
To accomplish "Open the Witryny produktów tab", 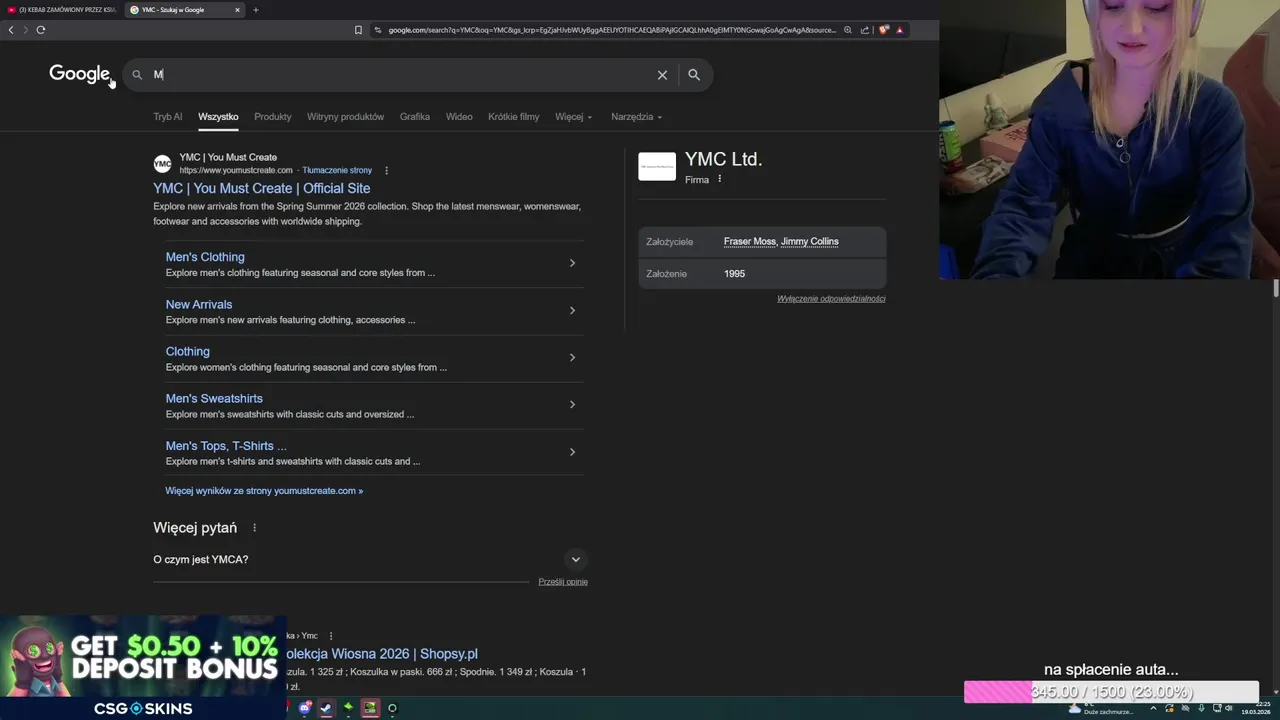I will [345, 117].
